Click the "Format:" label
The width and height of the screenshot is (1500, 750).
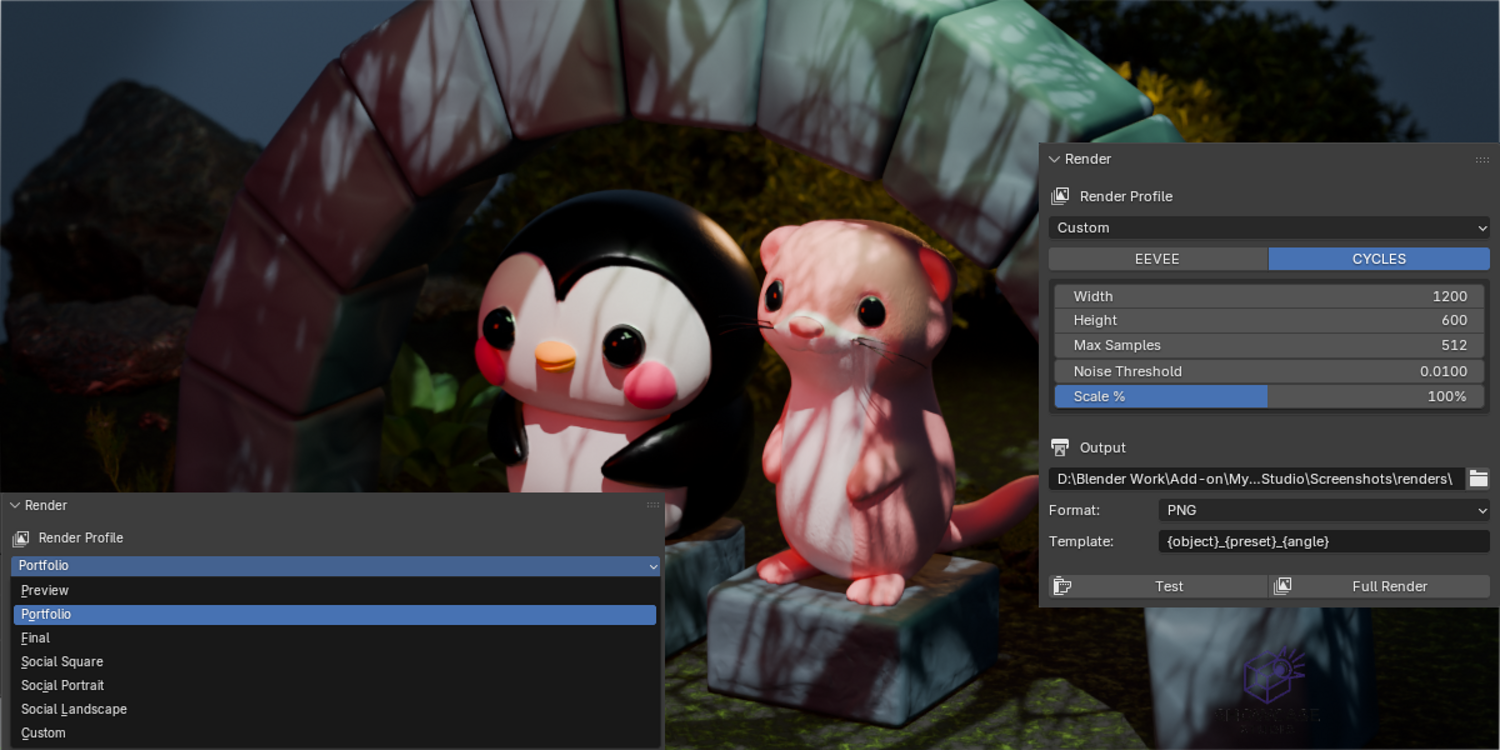(x=1074, y=510)
